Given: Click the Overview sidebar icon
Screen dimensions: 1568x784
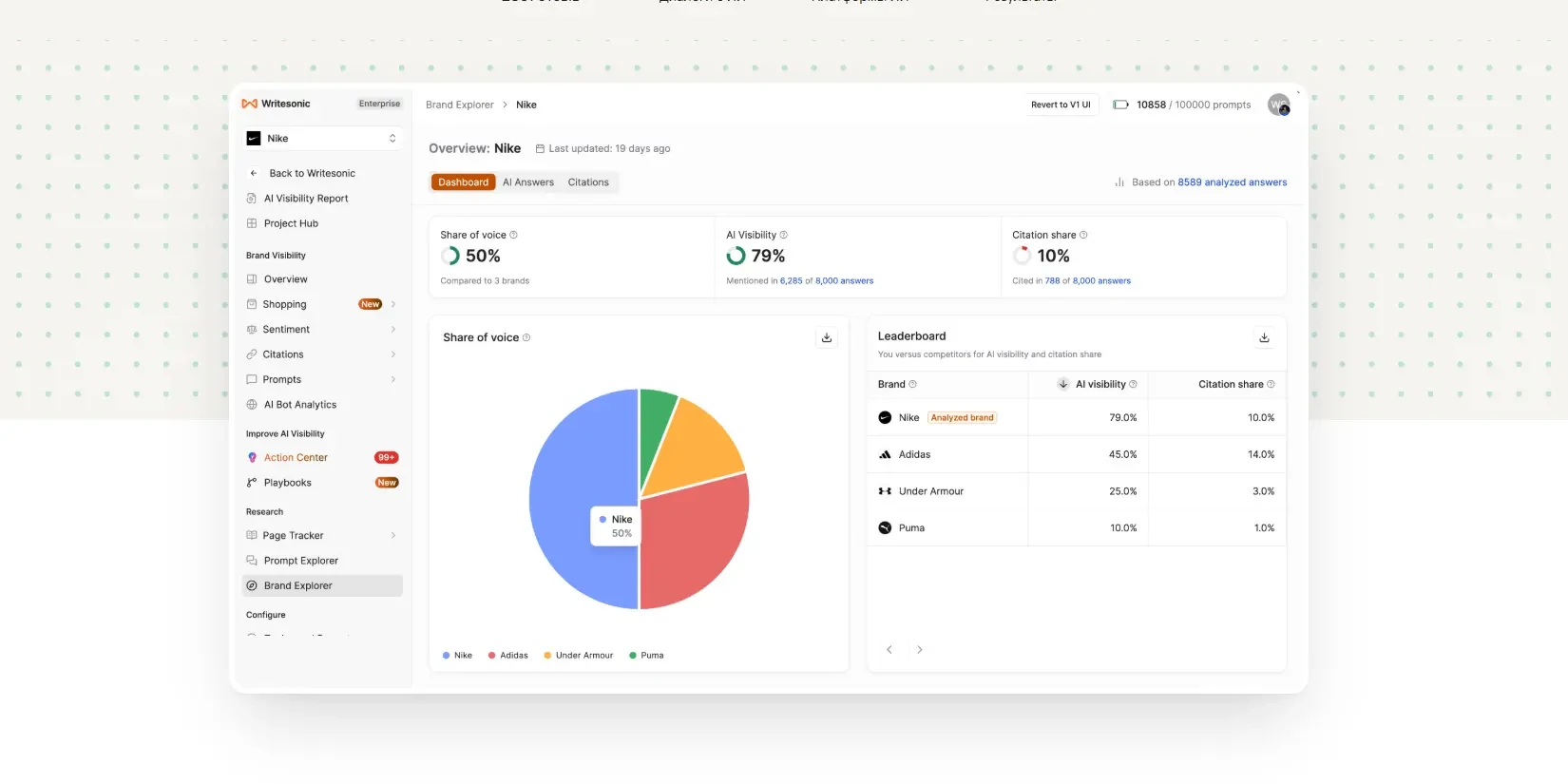Looking at the screenshot, I should tap(252, 279).
